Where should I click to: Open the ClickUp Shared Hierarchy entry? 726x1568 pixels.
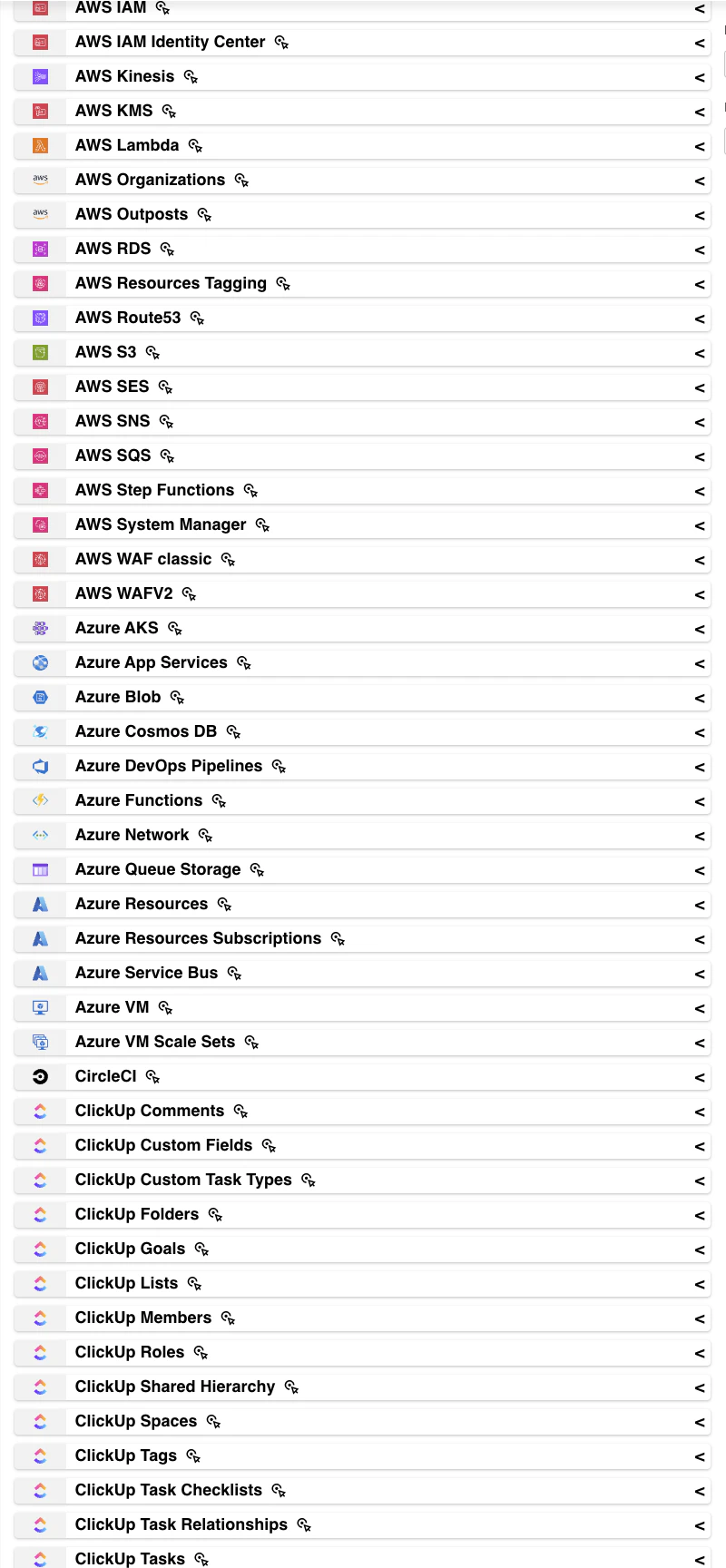pos(362,1387)
